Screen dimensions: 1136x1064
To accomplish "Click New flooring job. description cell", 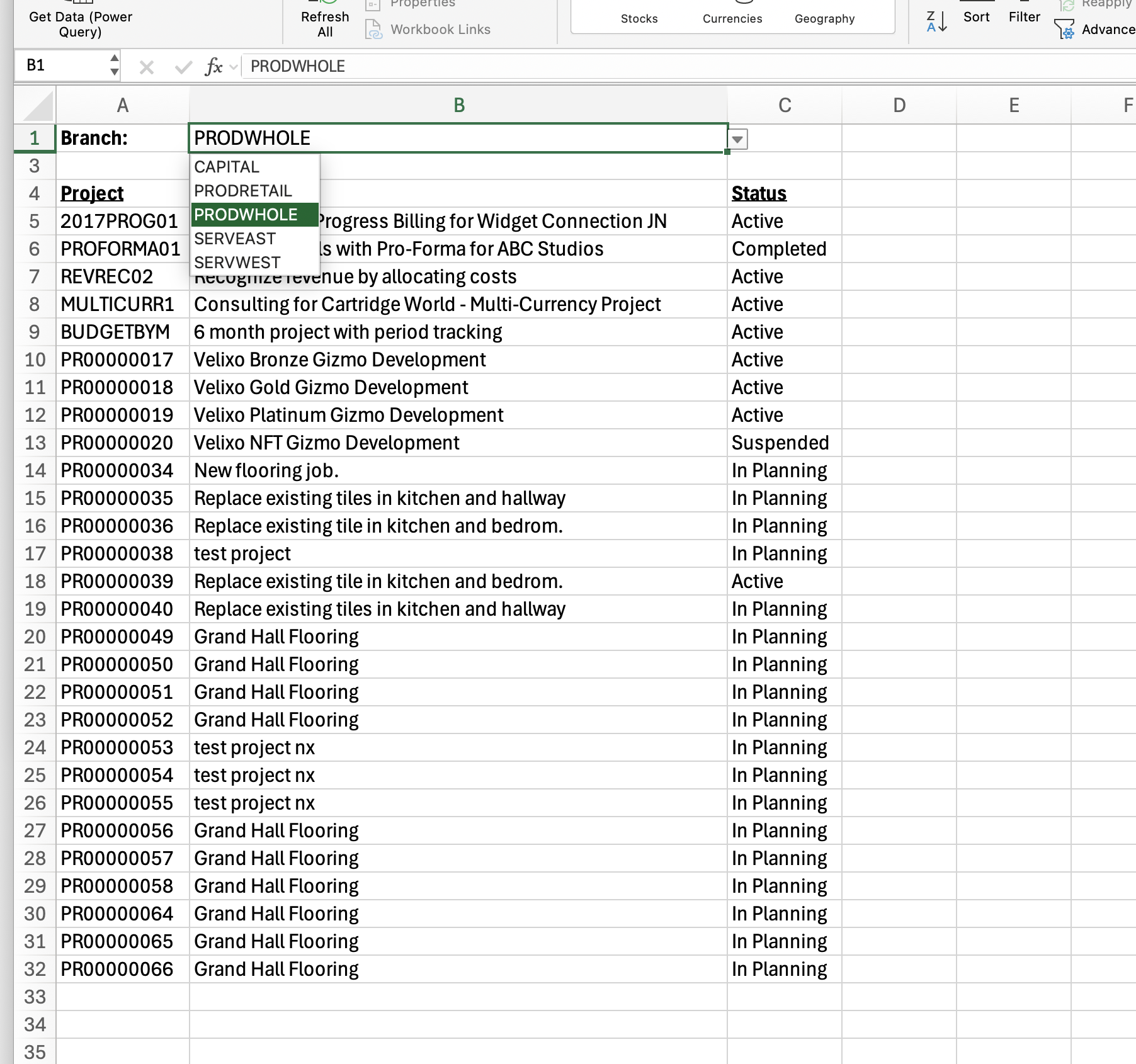I will click(x=458, y=470).
